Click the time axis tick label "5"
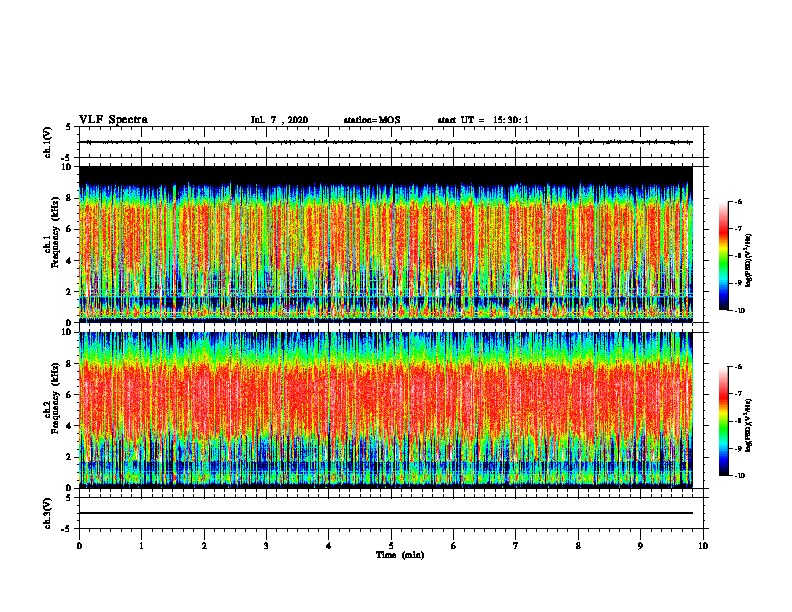 pyautogui.click(x=391, y=546)
